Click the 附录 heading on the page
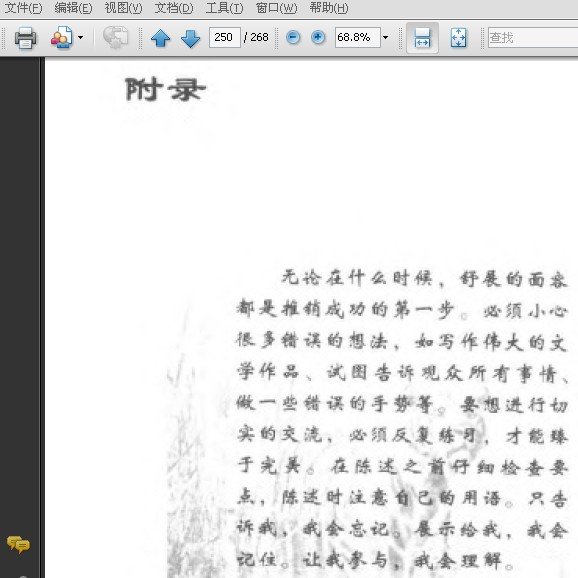578x578 pixels. tap(165, 89)
